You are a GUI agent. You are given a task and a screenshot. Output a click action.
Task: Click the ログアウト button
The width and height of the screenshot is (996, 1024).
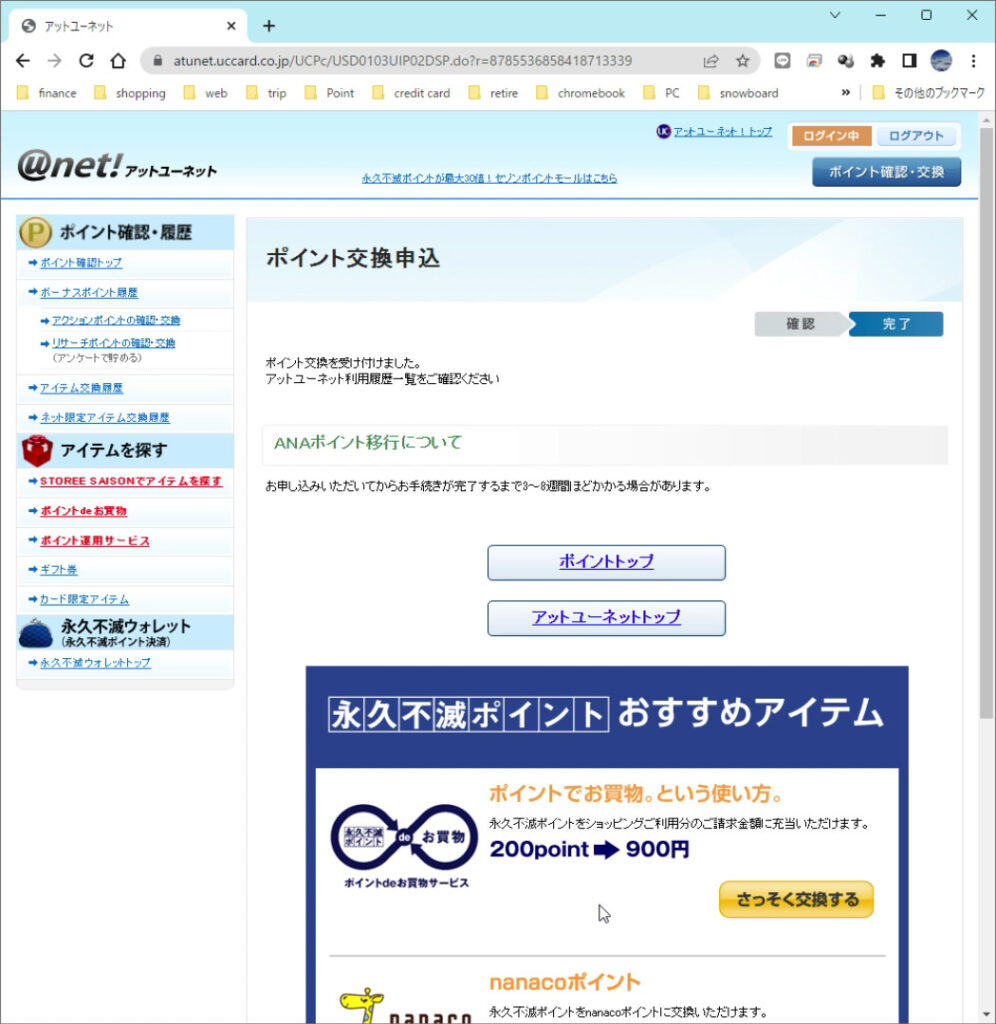coord(916,136)
